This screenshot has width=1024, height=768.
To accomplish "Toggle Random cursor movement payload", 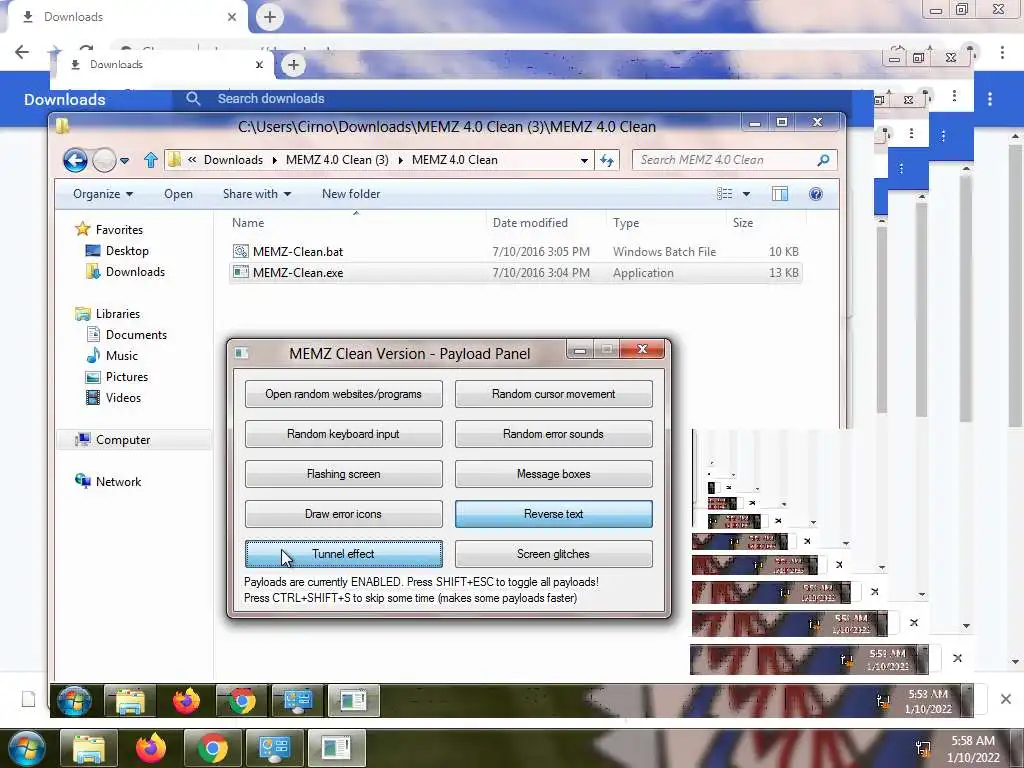I will pos(554,394).
